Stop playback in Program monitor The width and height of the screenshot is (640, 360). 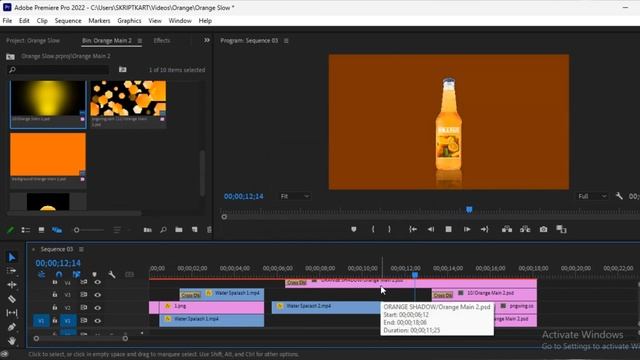tap(448, 229)
